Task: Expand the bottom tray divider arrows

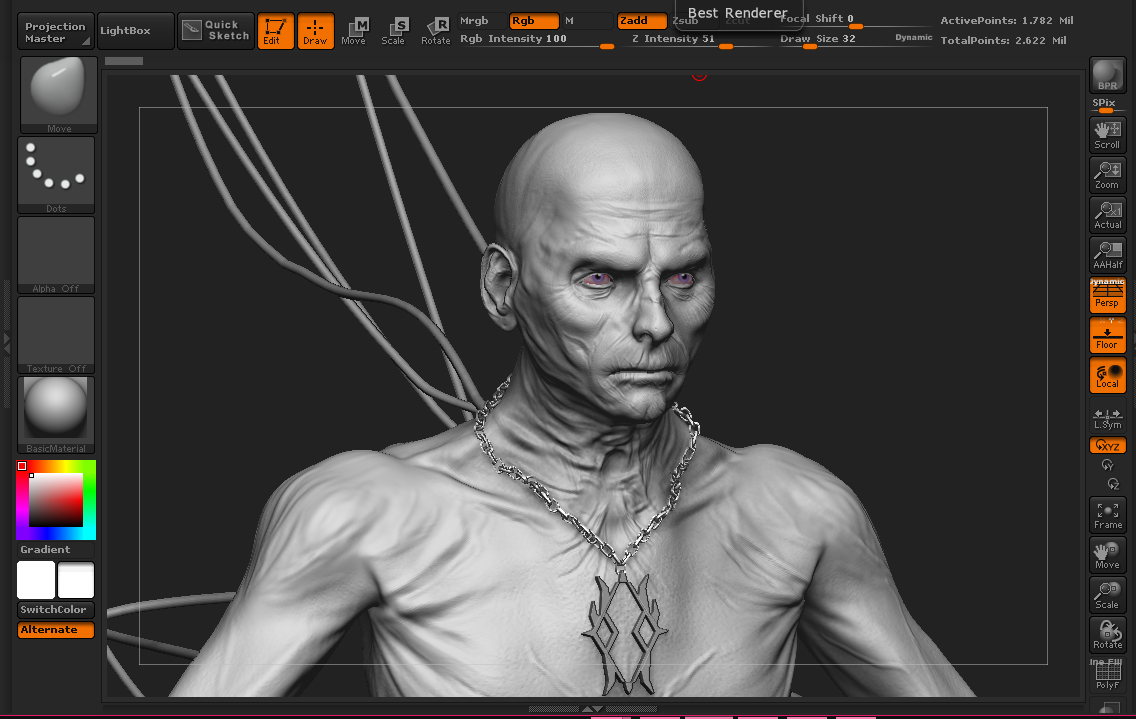Action: pyautogui.click(x=593, y=709)
